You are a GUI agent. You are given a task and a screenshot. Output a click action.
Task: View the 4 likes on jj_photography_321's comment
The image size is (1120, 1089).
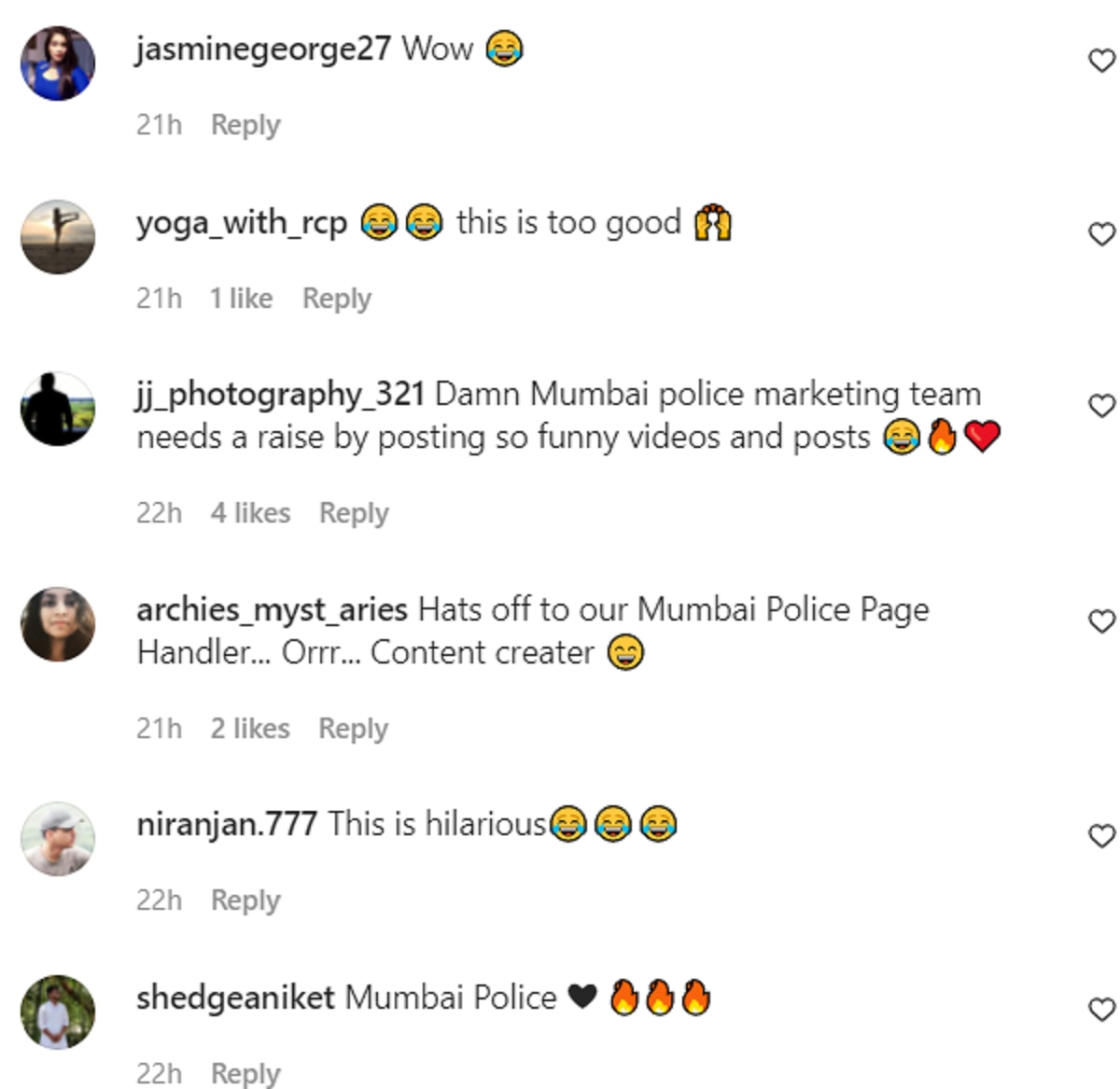point(250,512)
